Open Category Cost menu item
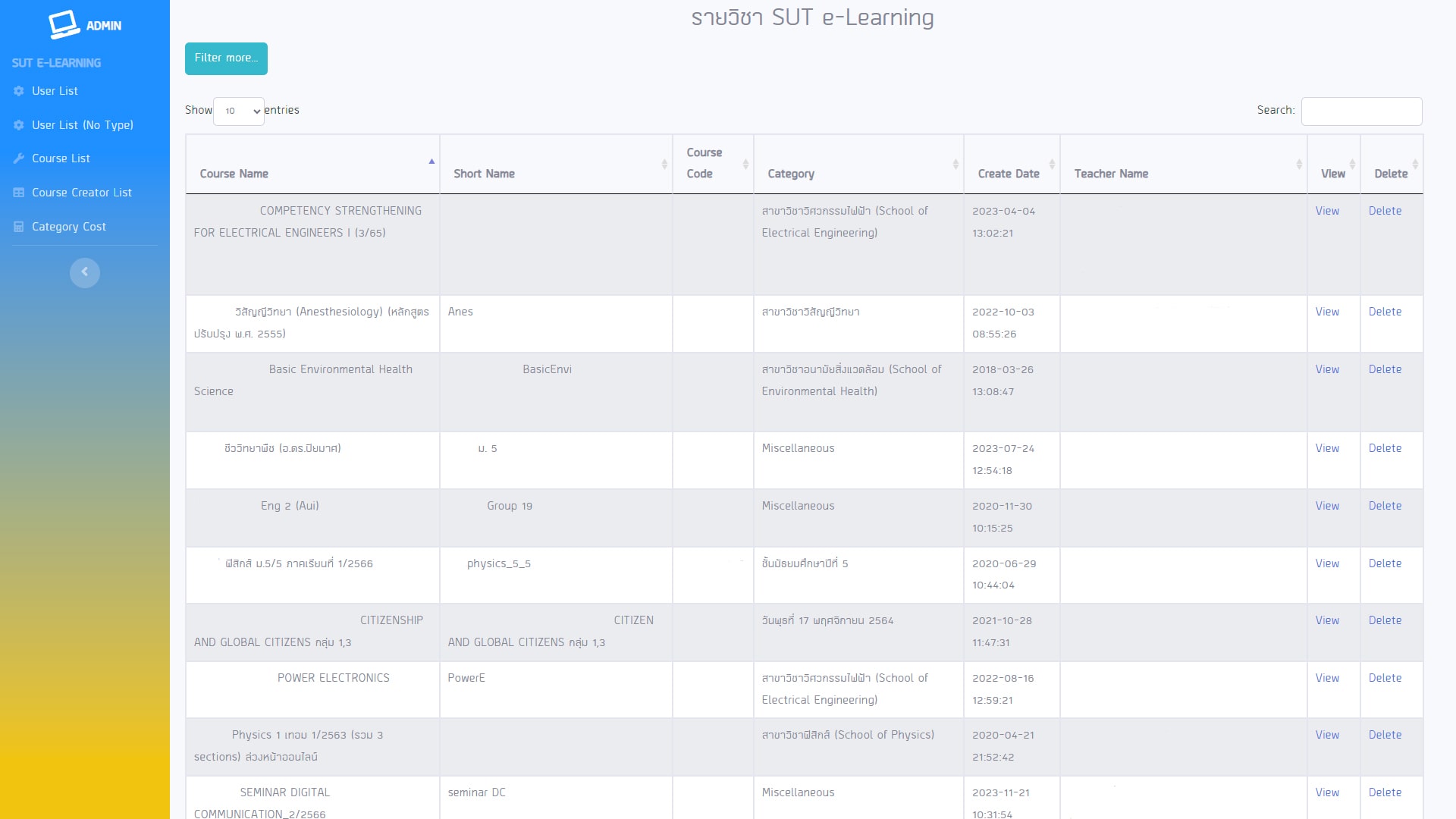This screenshot has height=819, width=1456. point(69,227)
